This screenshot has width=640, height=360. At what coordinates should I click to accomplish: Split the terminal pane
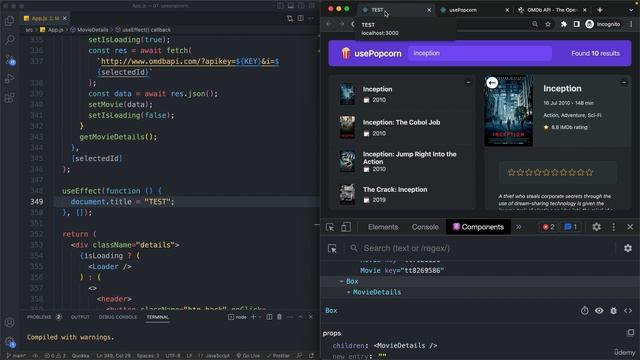(x=269, y=317)
